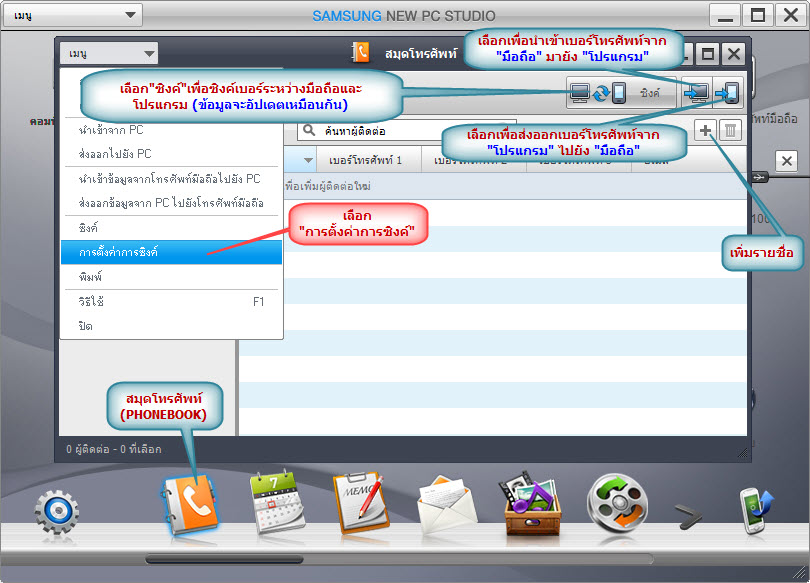The width and height of the screenshot is (810, 583).
Task: Open the gear settings icon in dock
Action: 56,512
